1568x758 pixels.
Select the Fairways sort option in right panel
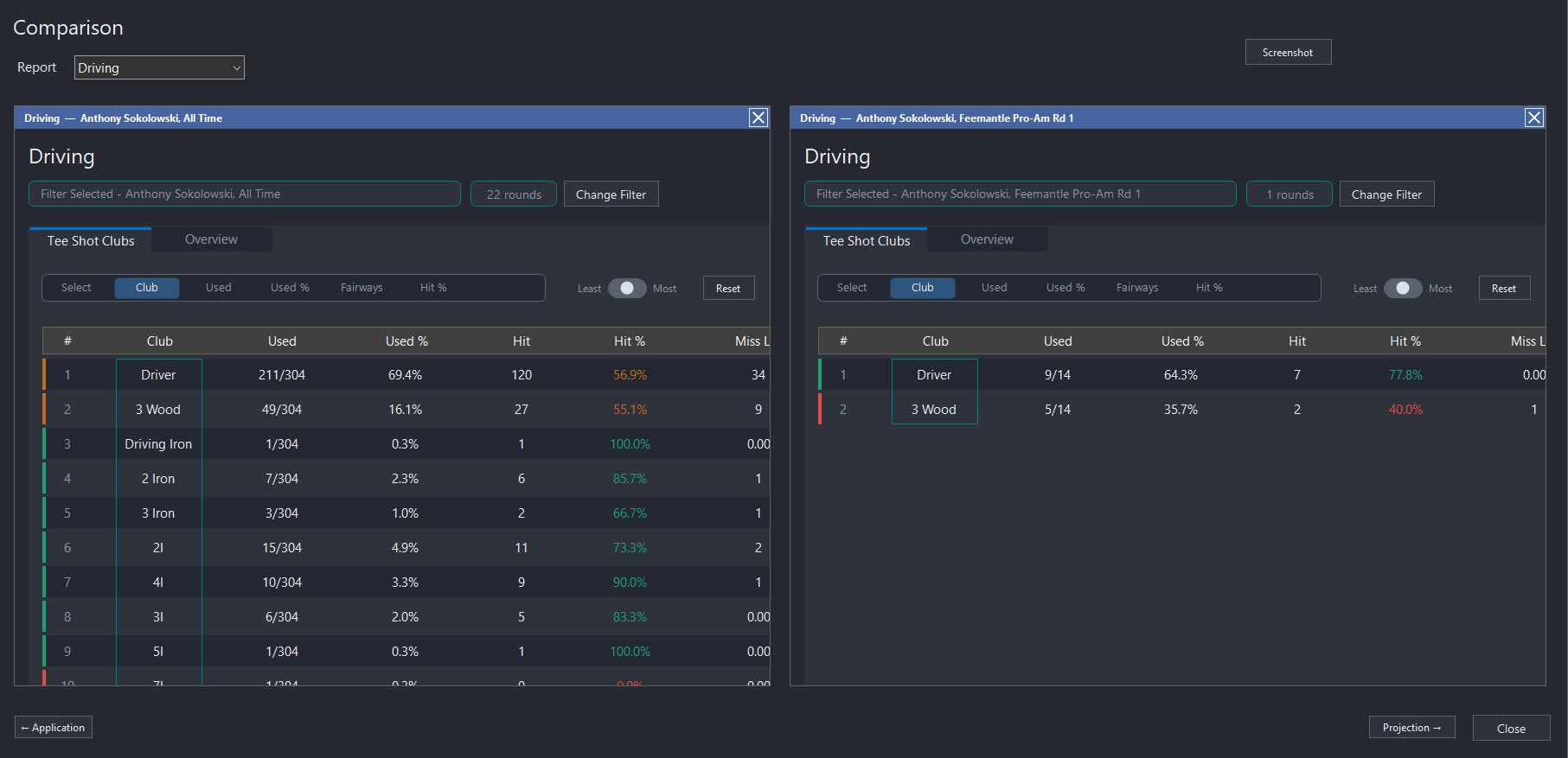coord(1137,288)
